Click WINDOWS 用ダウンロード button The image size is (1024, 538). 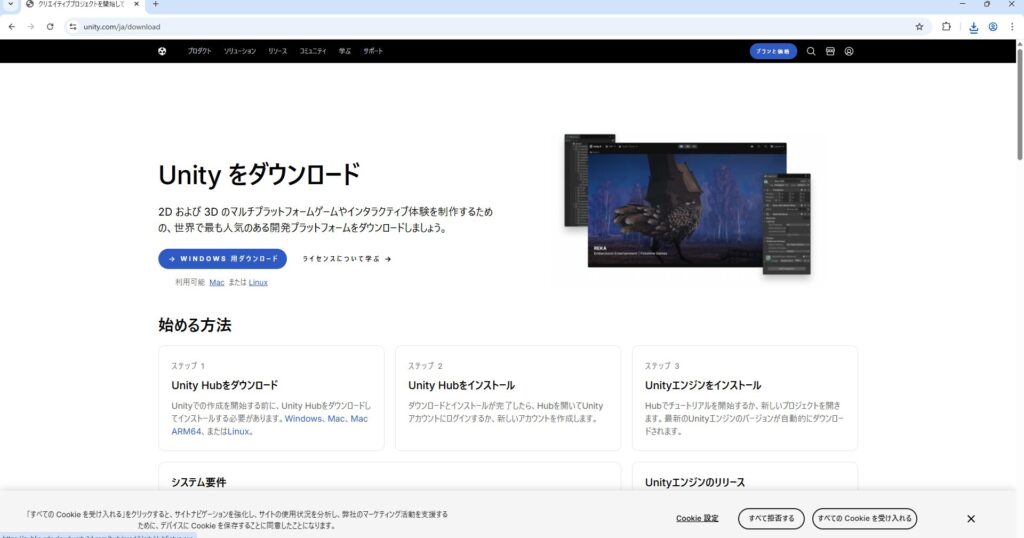pos(222,259)
